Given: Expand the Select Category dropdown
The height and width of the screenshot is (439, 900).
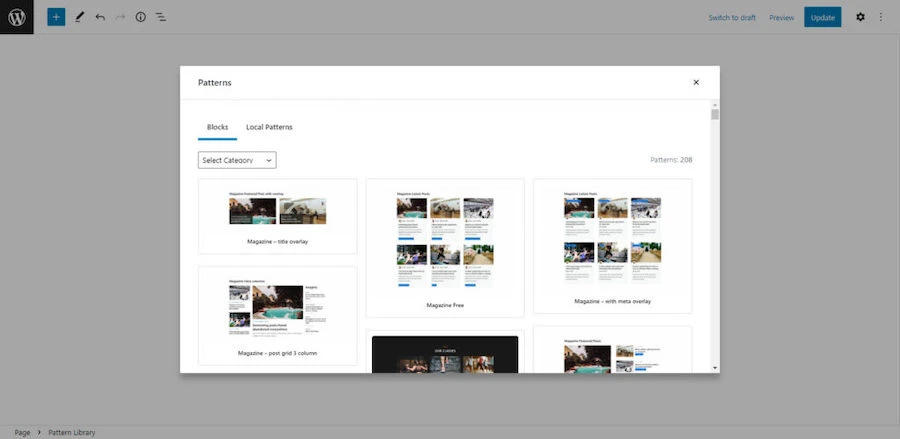Looking at the screenshot, I should click(x=237, y=160).
